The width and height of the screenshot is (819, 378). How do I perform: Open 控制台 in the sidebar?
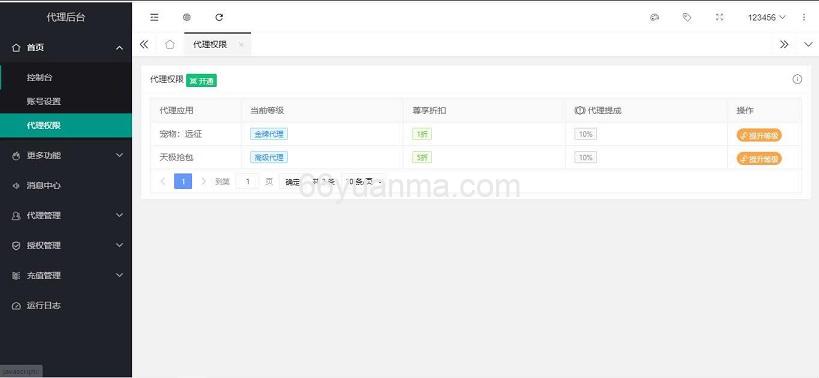click(x=66, y=77)
